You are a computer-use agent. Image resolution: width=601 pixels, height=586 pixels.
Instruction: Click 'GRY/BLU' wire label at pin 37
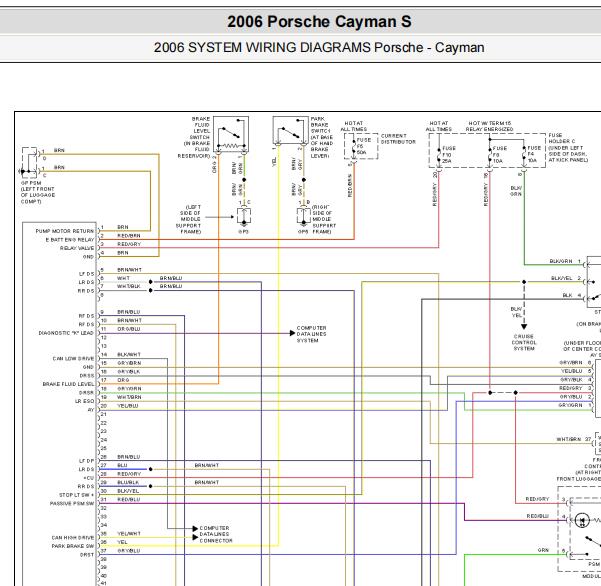[129, 551]
